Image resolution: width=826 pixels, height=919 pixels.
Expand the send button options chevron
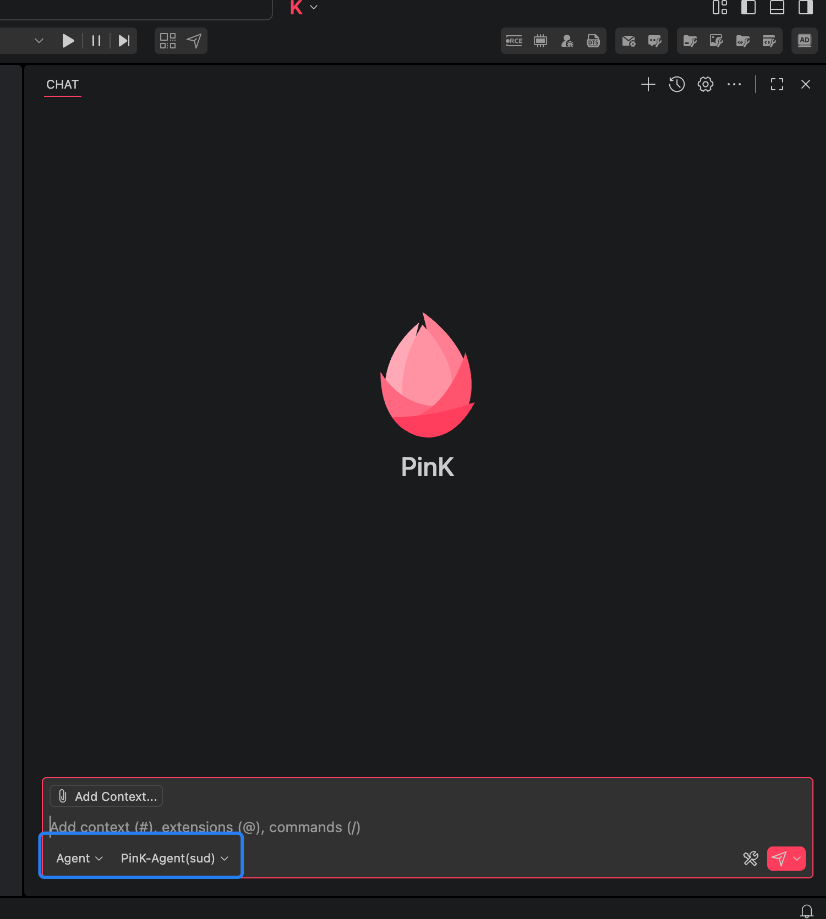[797, 859]
